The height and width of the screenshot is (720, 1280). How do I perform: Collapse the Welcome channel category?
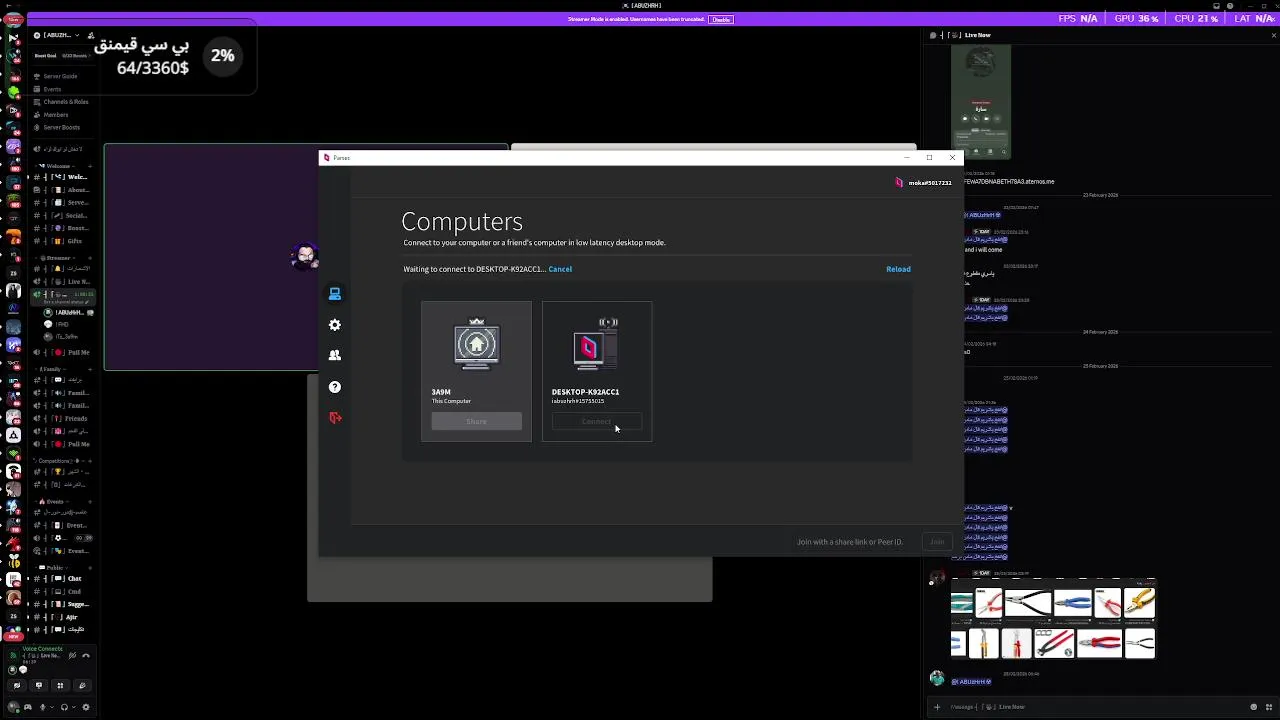pyautogui.click(x=56, y=166)
